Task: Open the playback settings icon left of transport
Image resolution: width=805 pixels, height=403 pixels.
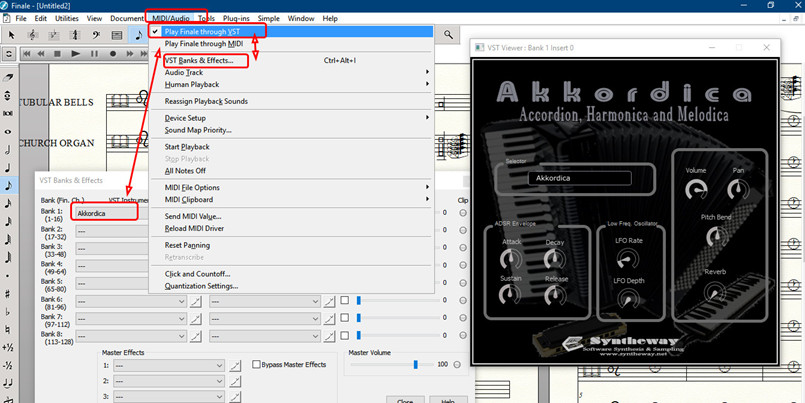Action: click(x=10, y=53)
